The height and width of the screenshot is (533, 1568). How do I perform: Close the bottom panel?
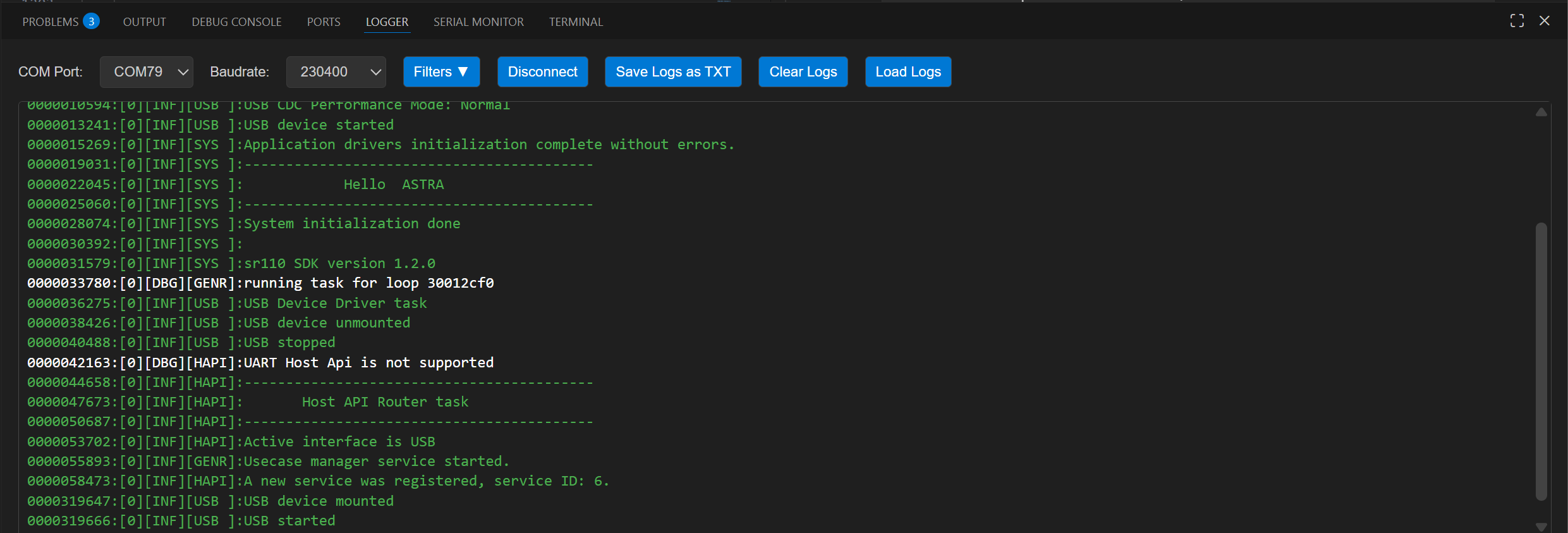point(1544,21)
